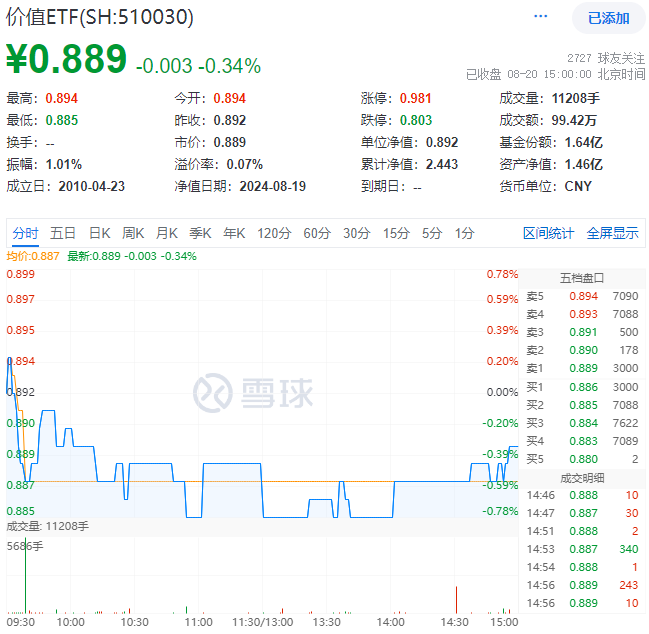Viewport: 649px width, 634px height.
Task: Click the 累计净值 2.443 value
Action: coord(442,164)
